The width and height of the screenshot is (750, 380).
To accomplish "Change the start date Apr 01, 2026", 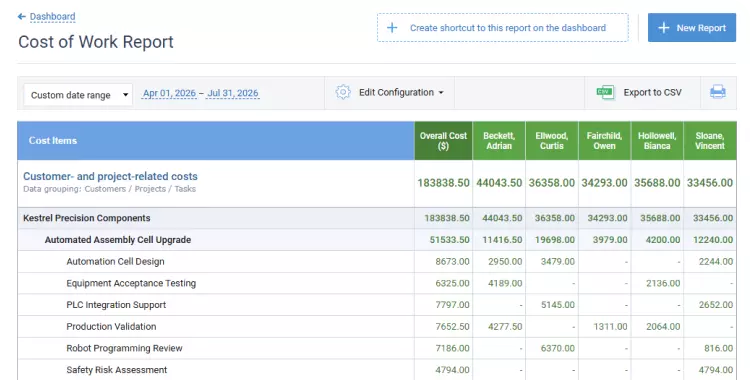I will pyautogui.click(x=169, y=93).
